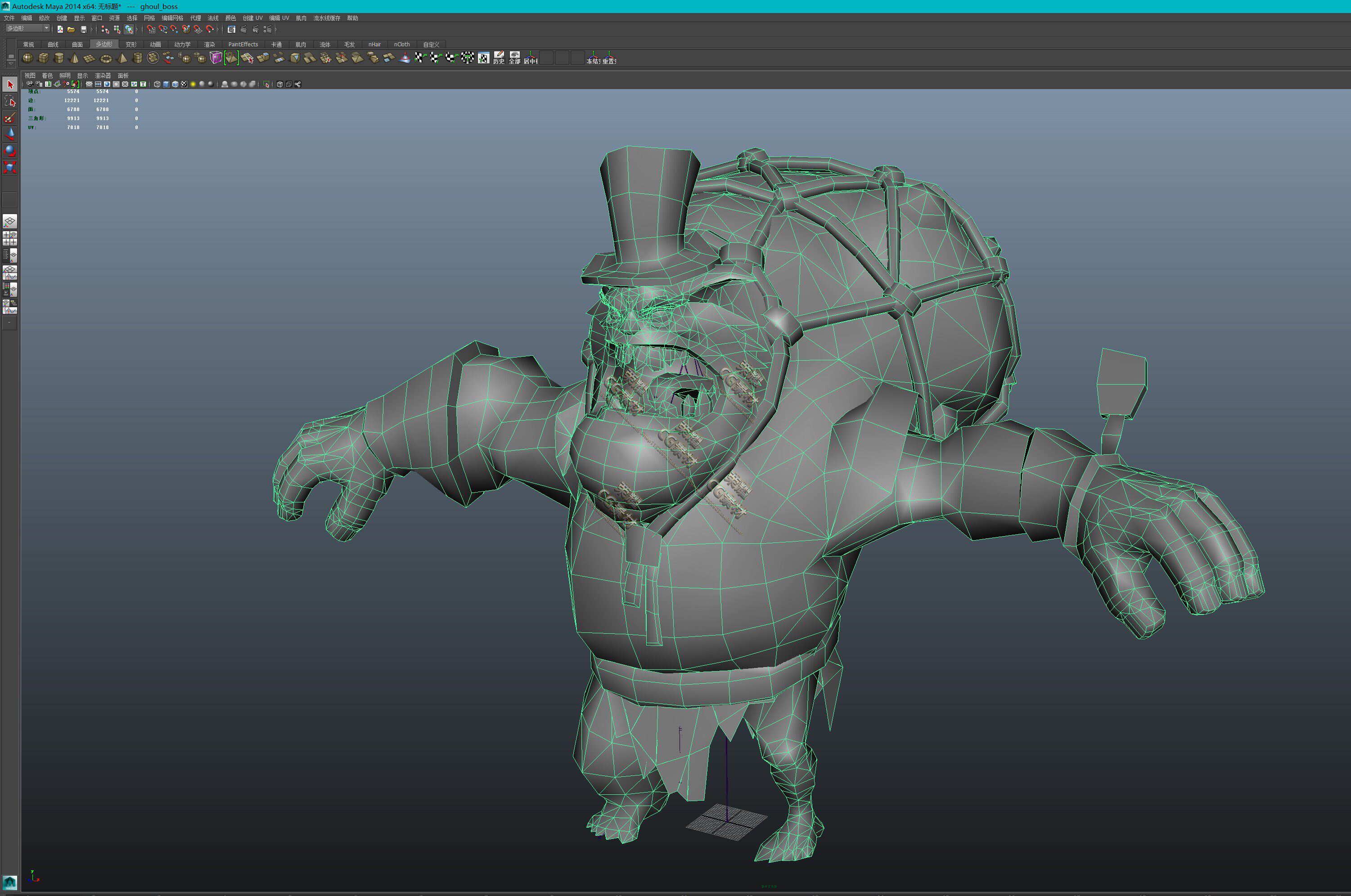Viewport: 1351px width, 896px height.
Task: Click the 历史 delete history shelf button
Action: (499, 58)
